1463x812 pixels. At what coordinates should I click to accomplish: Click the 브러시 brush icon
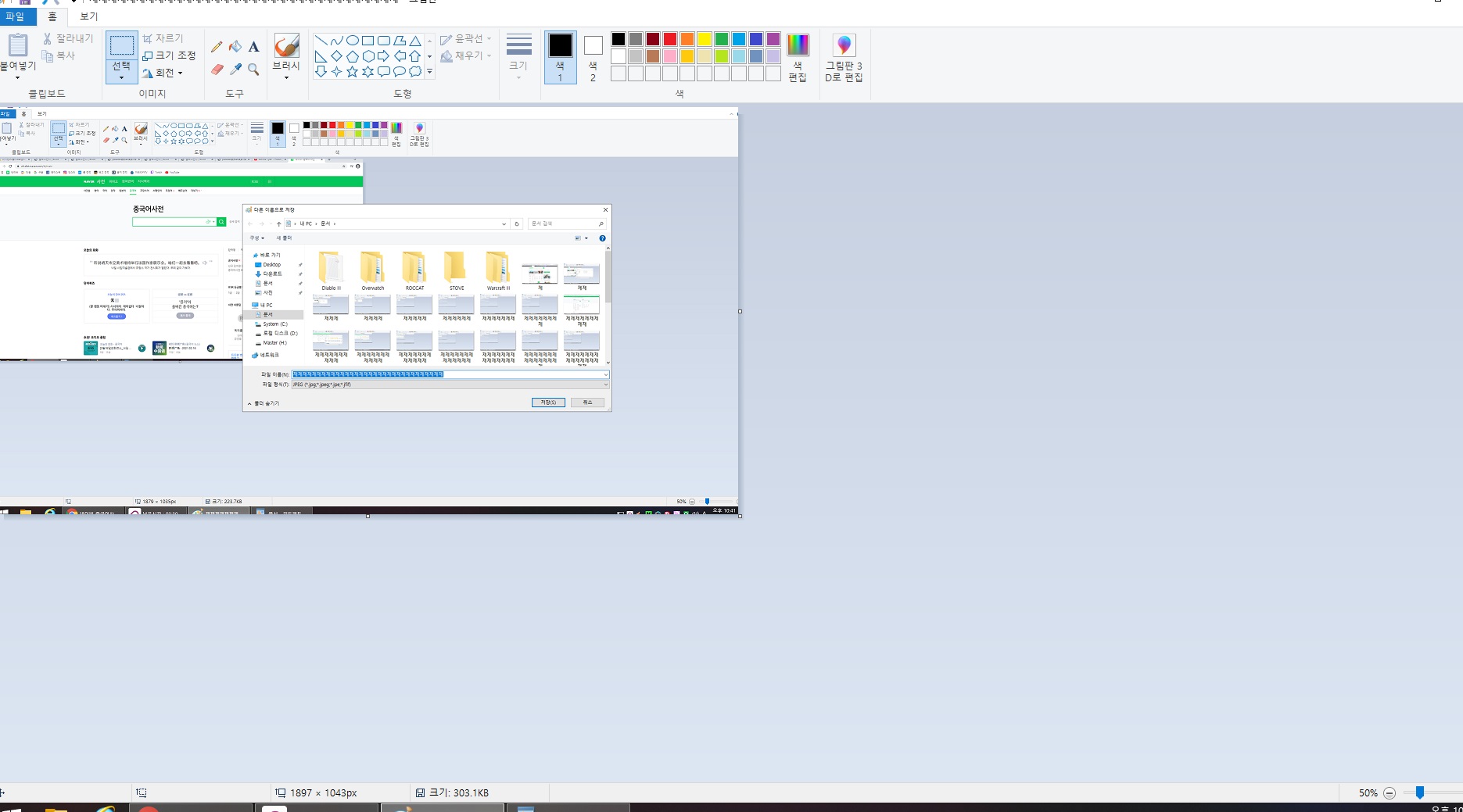pyautogui.click(x=286, y=45)
